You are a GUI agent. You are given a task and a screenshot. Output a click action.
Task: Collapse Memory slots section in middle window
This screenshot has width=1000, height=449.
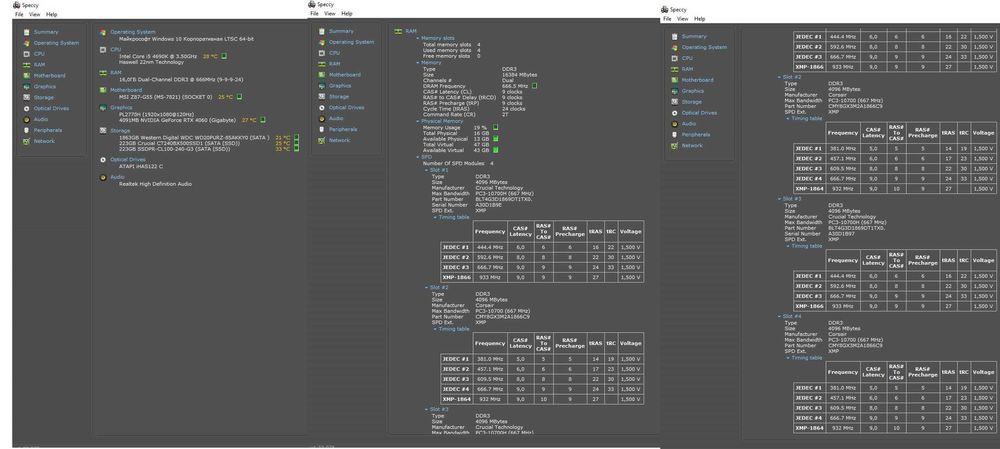click(418, 38)
